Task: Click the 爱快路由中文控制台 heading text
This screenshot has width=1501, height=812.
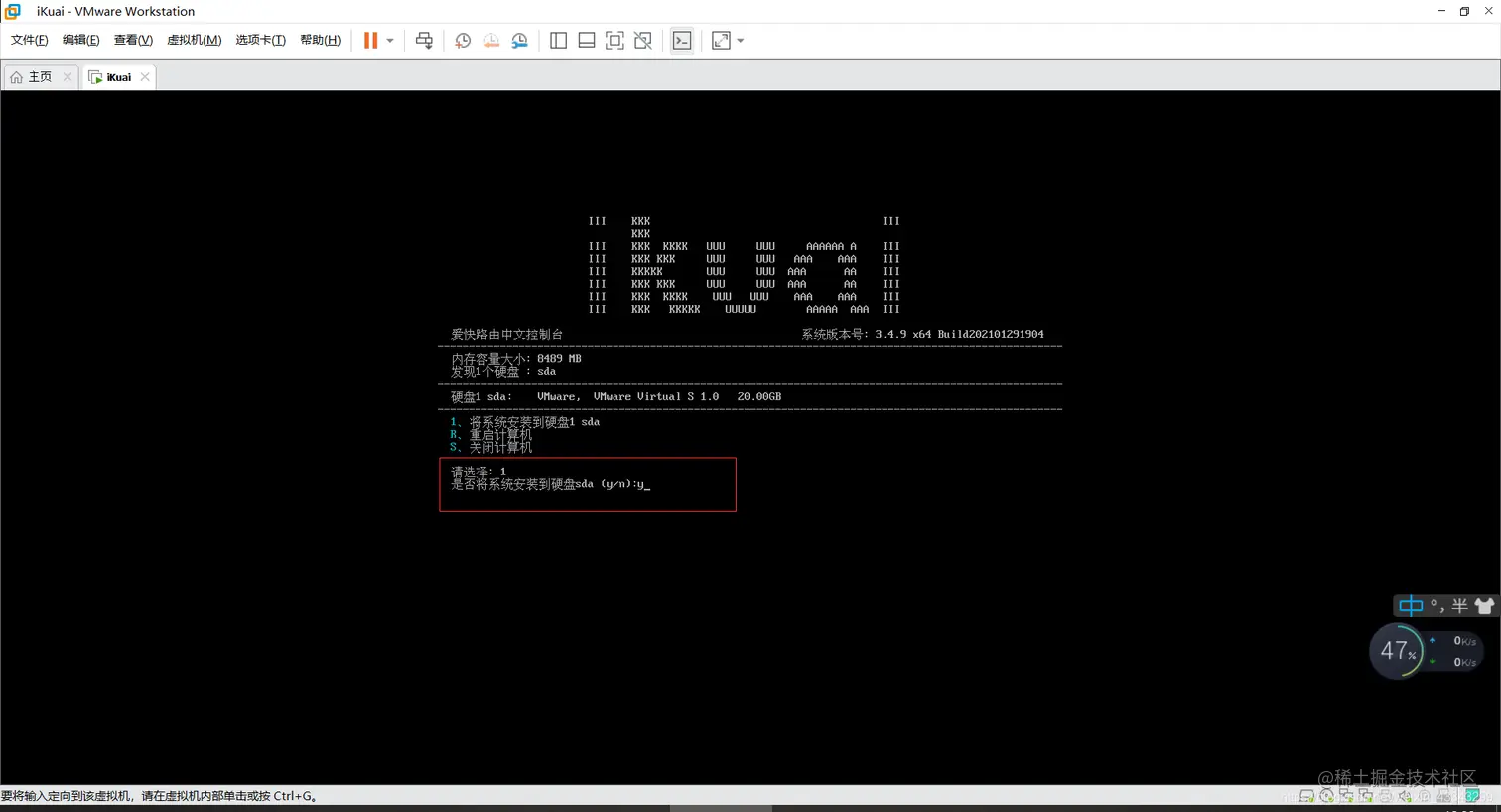Action: click(x=506, y=335)
